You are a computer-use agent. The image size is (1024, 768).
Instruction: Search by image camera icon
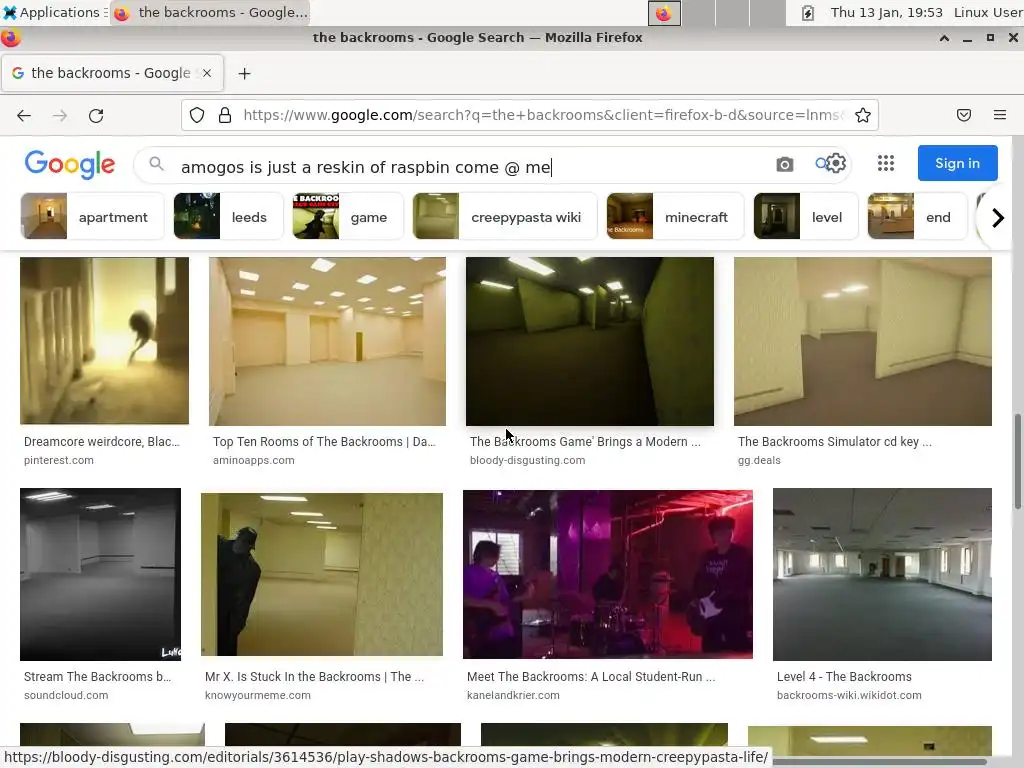tap(784, 165)
